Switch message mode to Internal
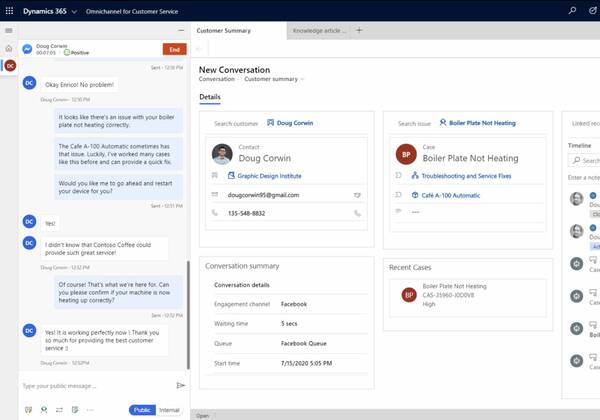Image resolution: width=600 pixels, height=420 pixels. [x=170, y=410]
